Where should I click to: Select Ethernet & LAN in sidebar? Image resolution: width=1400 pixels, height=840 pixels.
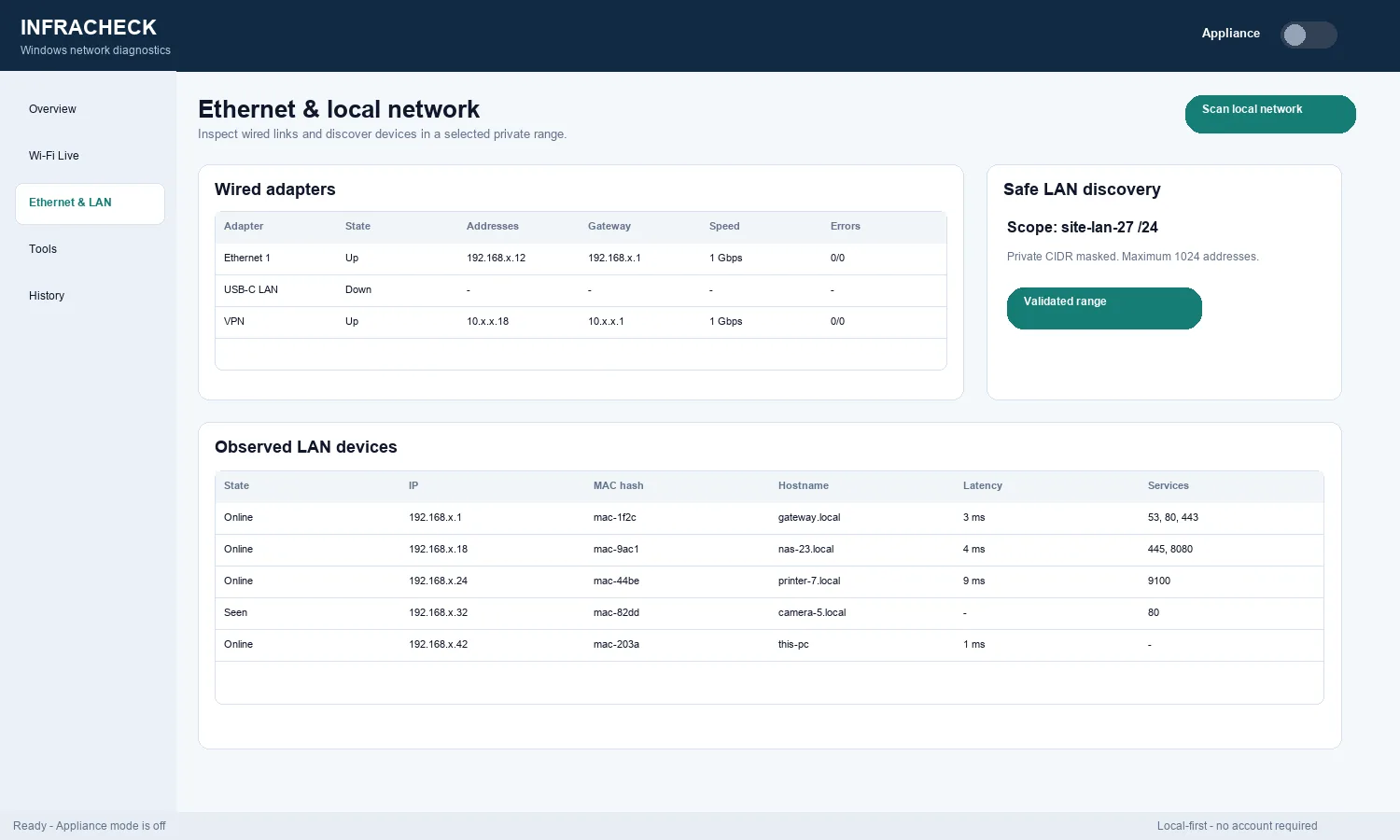coord(90,203)
